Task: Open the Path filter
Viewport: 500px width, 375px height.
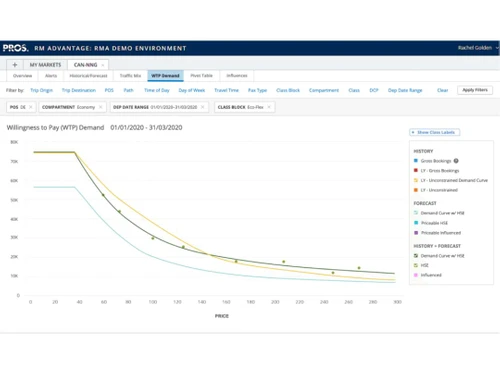Action: [128, 90]
